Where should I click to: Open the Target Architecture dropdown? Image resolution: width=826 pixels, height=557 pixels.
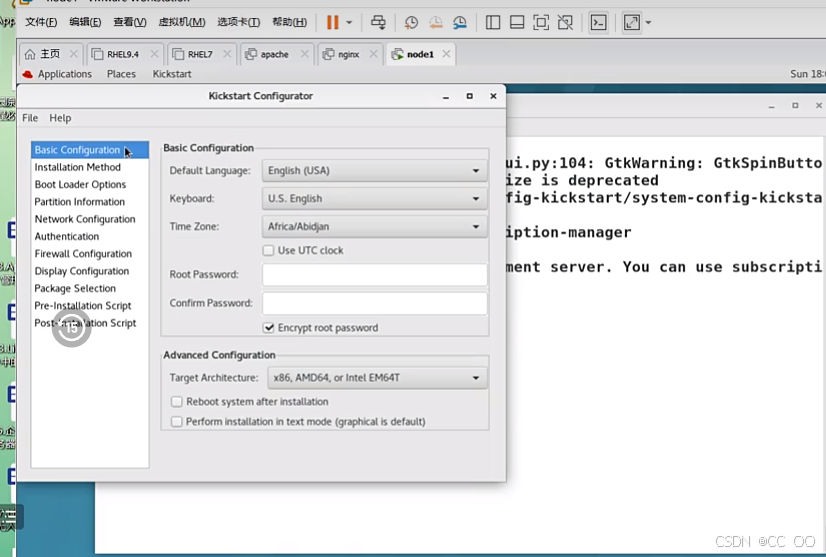point(377,378)
